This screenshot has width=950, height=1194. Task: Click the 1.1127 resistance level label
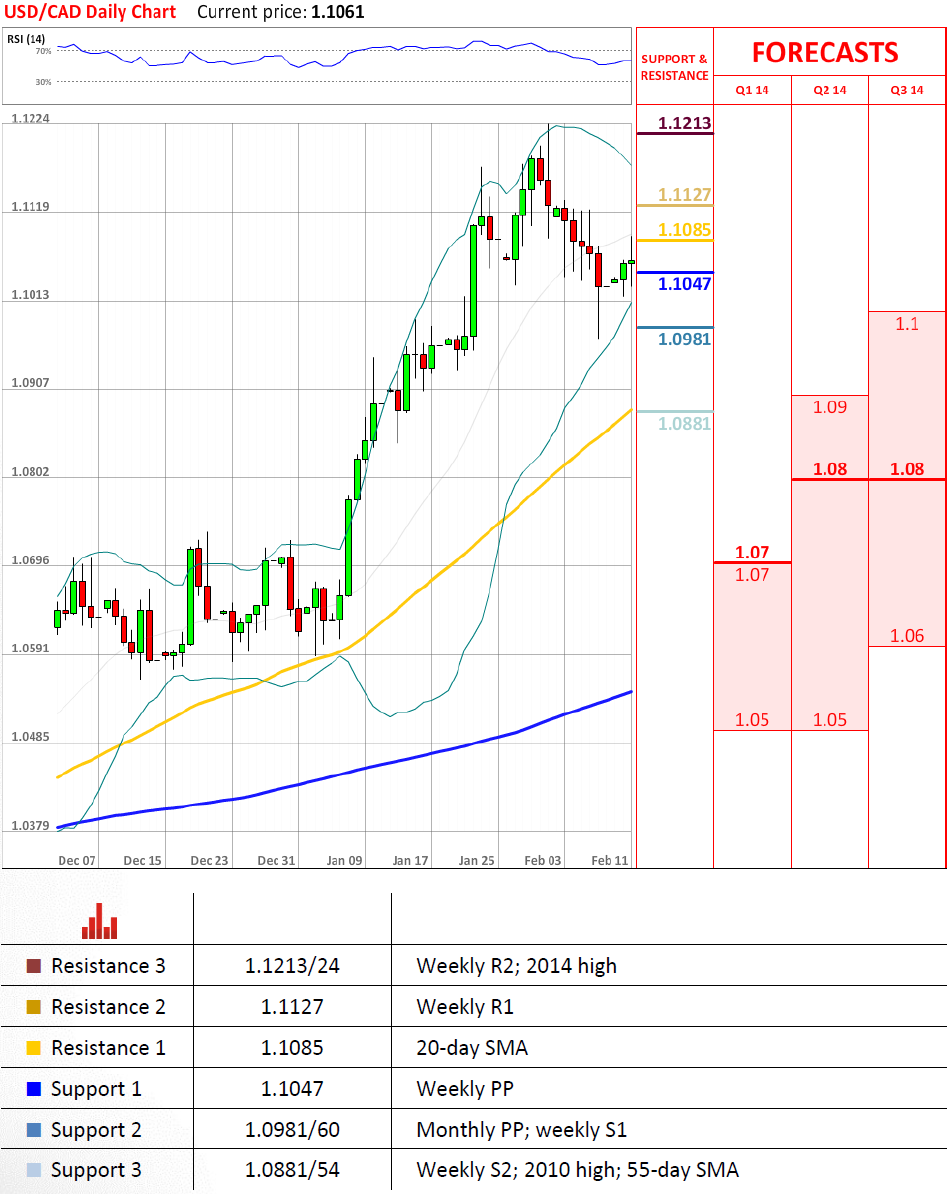point(685,195)
